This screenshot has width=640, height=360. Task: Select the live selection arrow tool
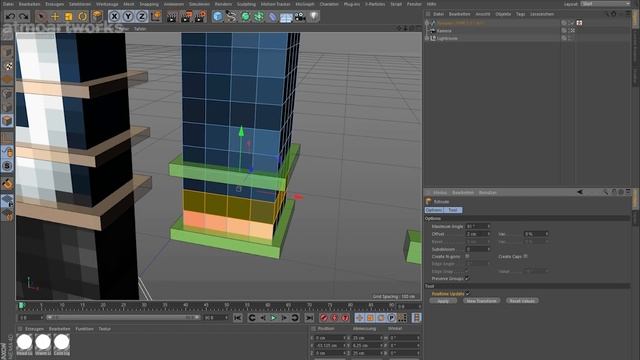[x=41, y=17]
